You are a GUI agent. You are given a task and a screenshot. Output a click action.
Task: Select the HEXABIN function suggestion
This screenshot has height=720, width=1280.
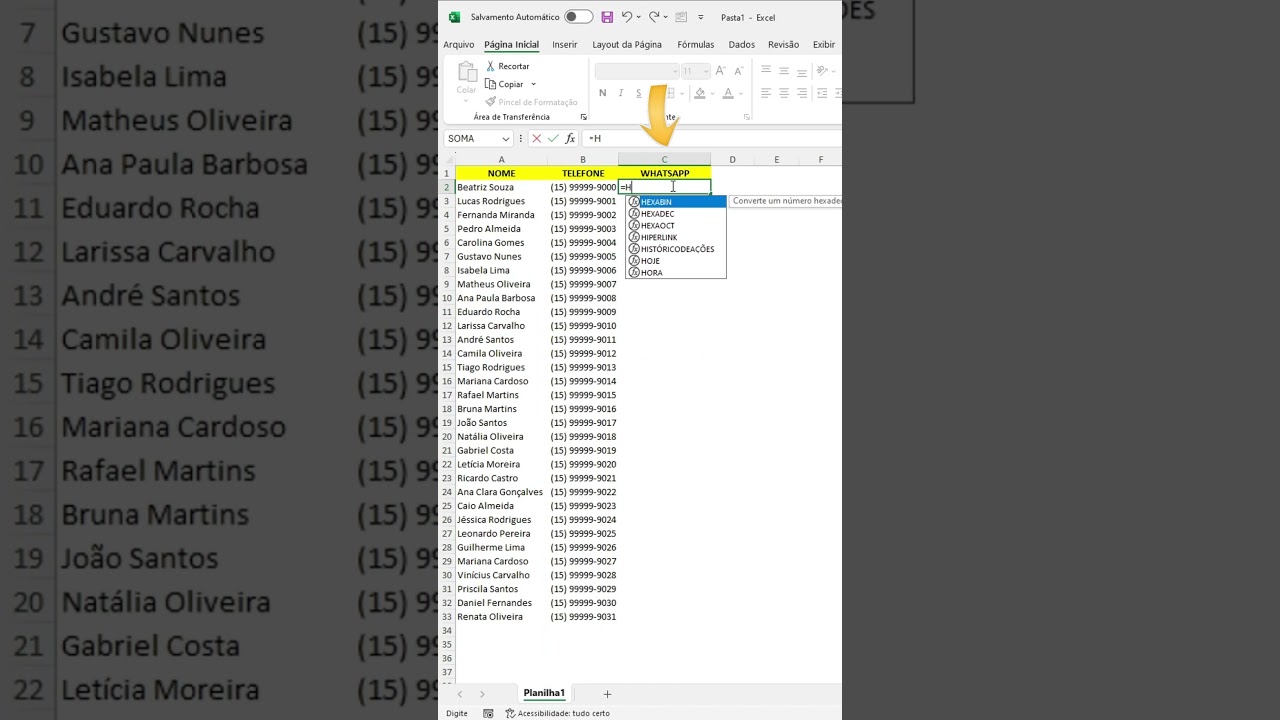676,202
